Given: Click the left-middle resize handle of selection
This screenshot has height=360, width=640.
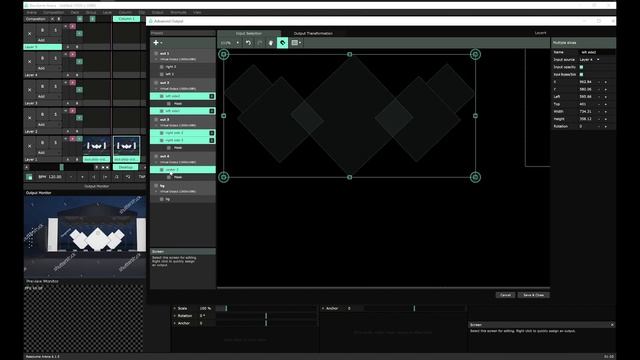Looking at the screenshot, I should coord(224,116).
